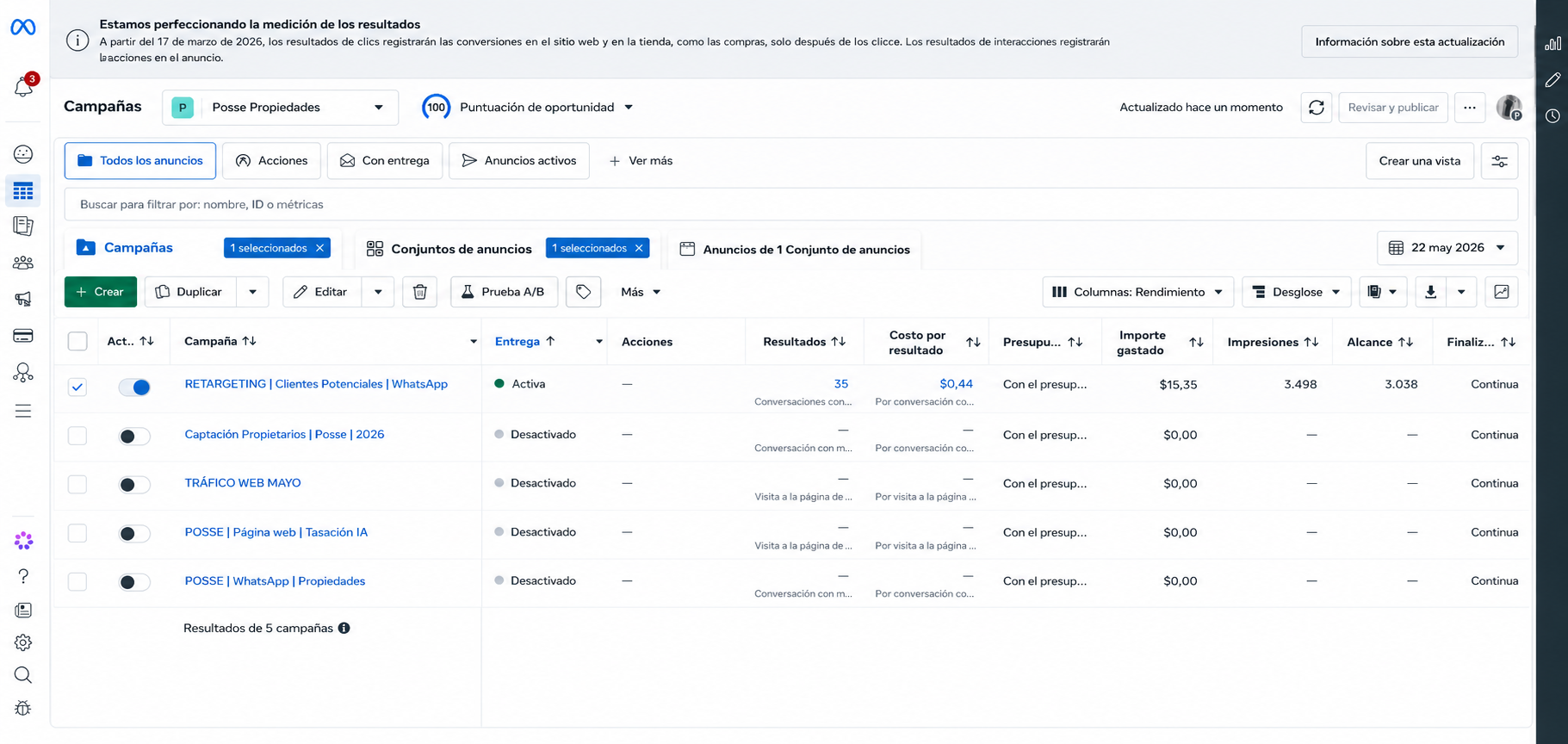Open the Audiences people icon in sidebar

[x=23, y=263]
